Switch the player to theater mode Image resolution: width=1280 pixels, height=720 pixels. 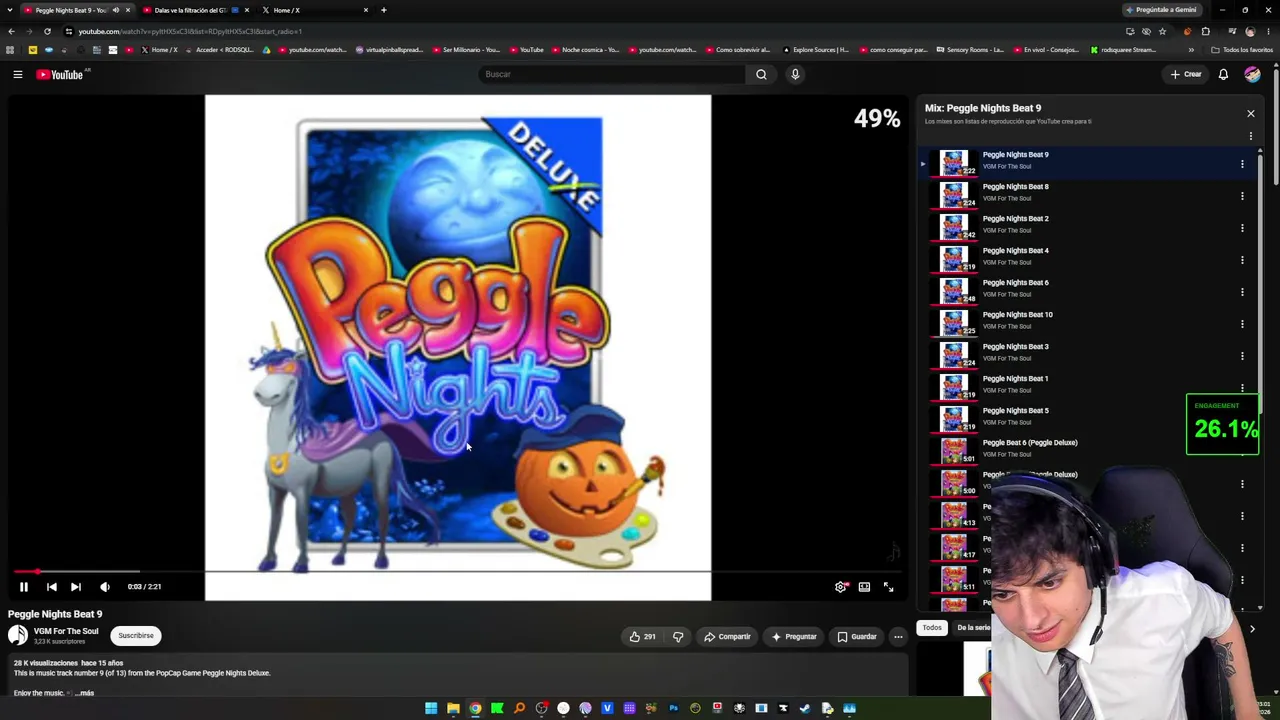tap(864, 587)
